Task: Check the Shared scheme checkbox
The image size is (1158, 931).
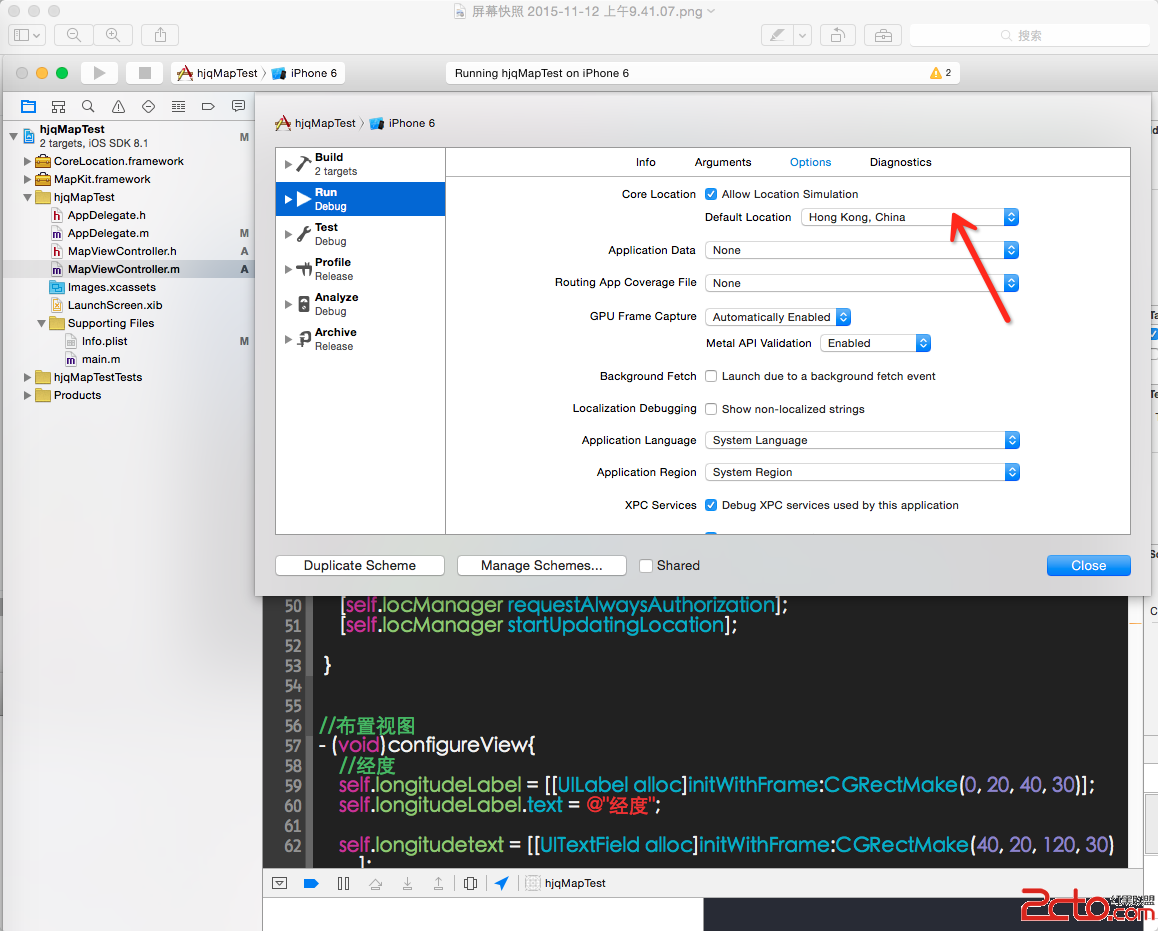Action: coord(646,566)
